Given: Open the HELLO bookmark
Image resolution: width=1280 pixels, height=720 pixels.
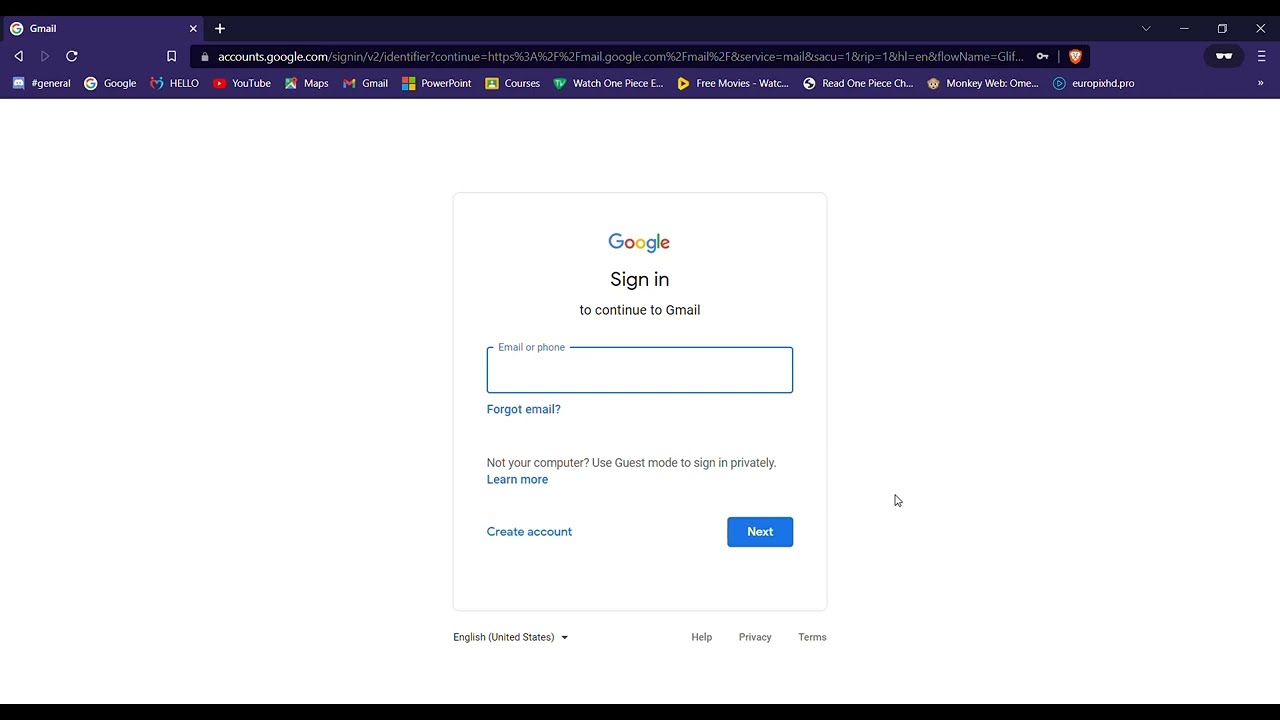Looking at the screenshot, I should (174, 83).
